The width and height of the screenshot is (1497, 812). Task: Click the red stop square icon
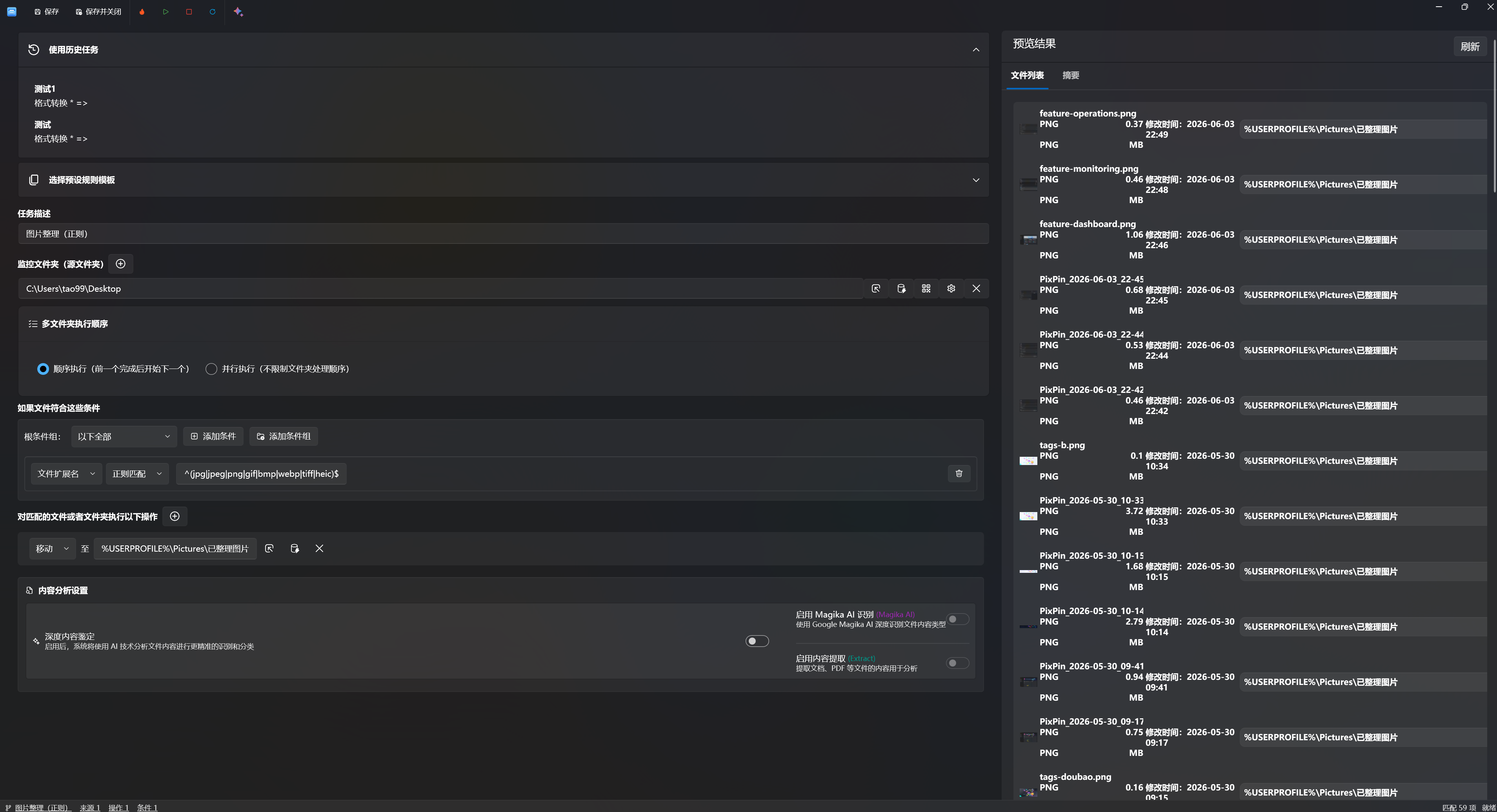point(189,12)
